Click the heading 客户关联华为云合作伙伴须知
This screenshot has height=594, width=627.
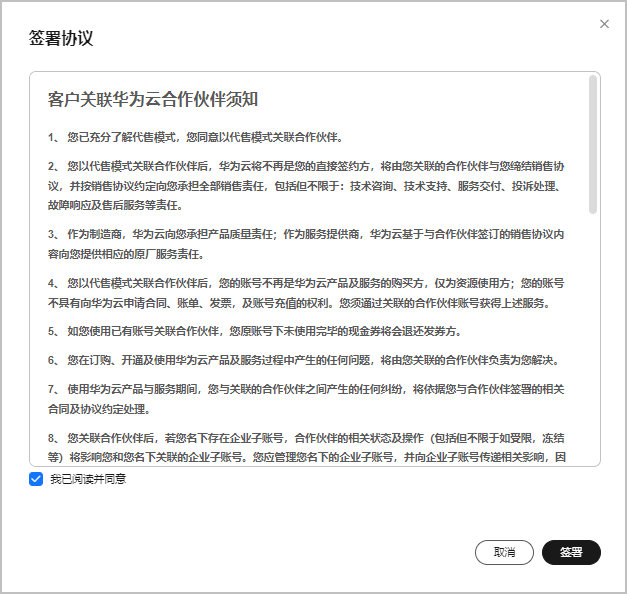pos(153,100)
